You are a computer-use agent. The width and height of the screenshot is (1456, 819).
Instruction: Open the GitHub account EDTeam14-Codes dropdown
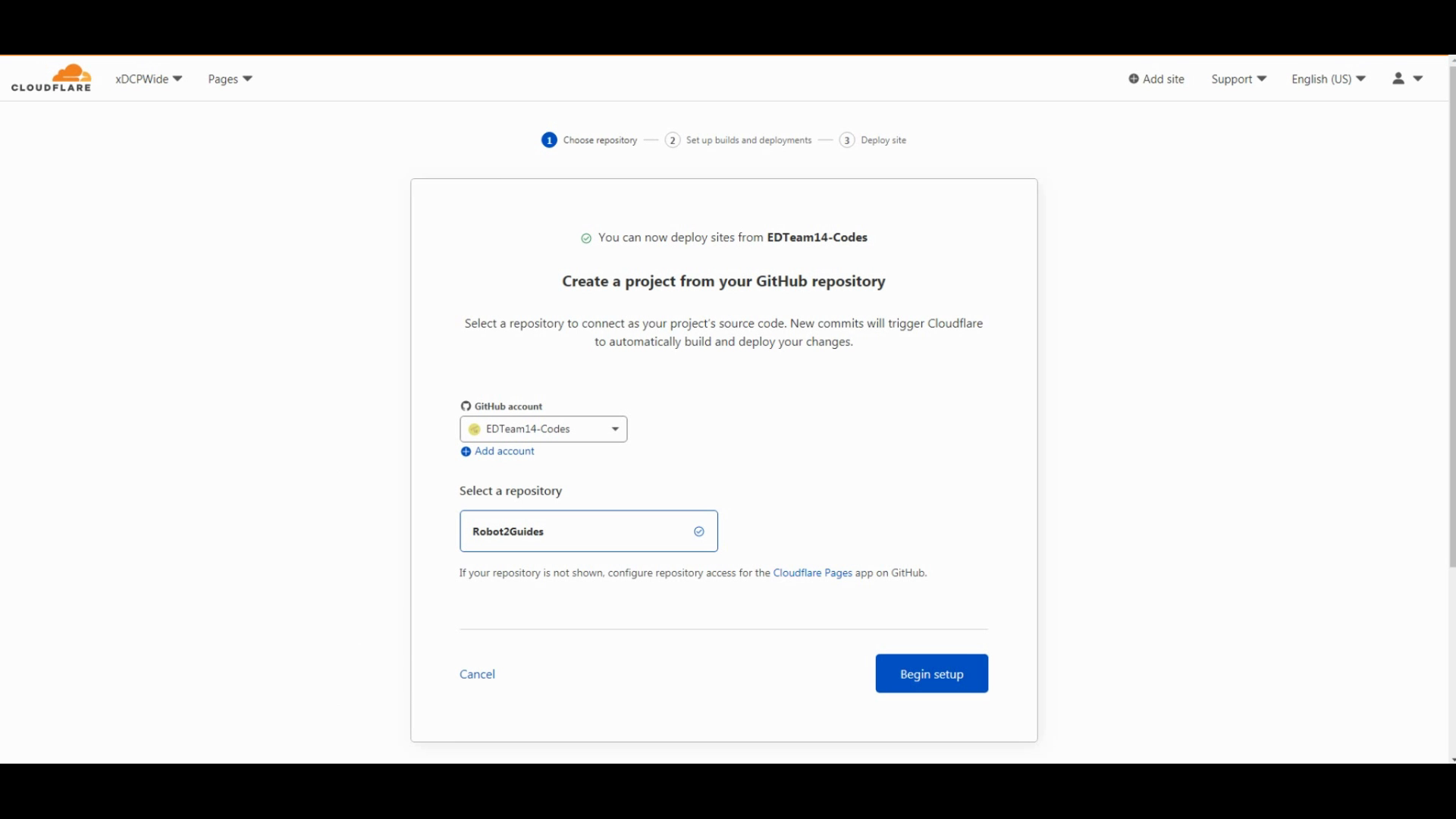click(543, 429)
